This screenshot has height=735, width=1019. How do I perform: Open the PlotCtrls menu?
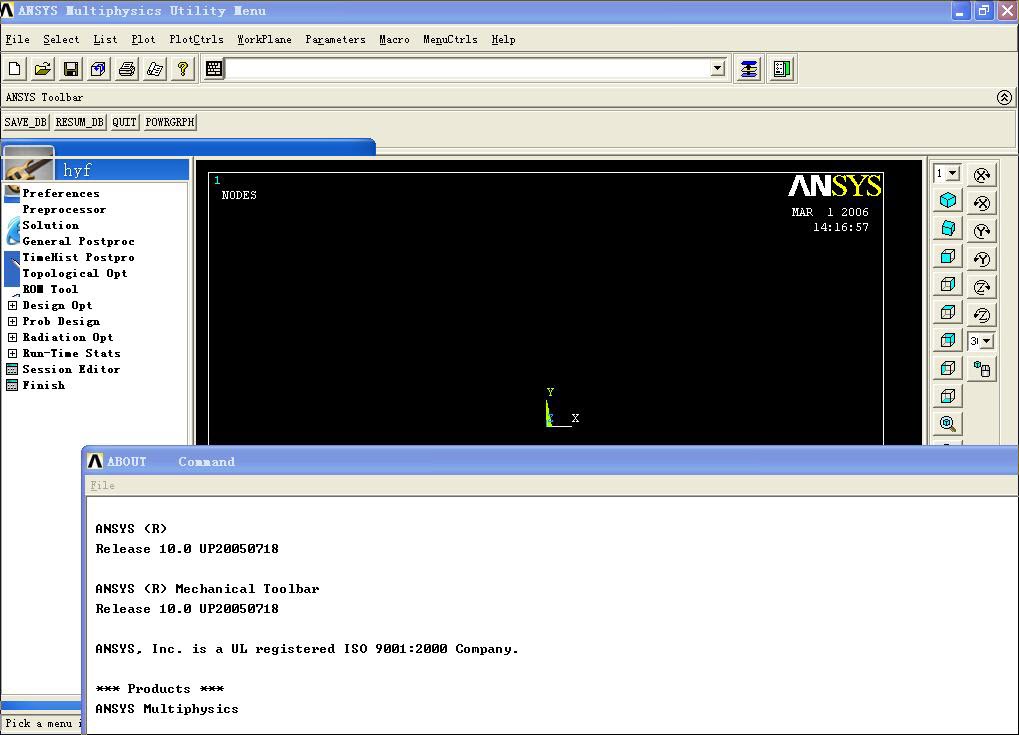coord(196,40)
